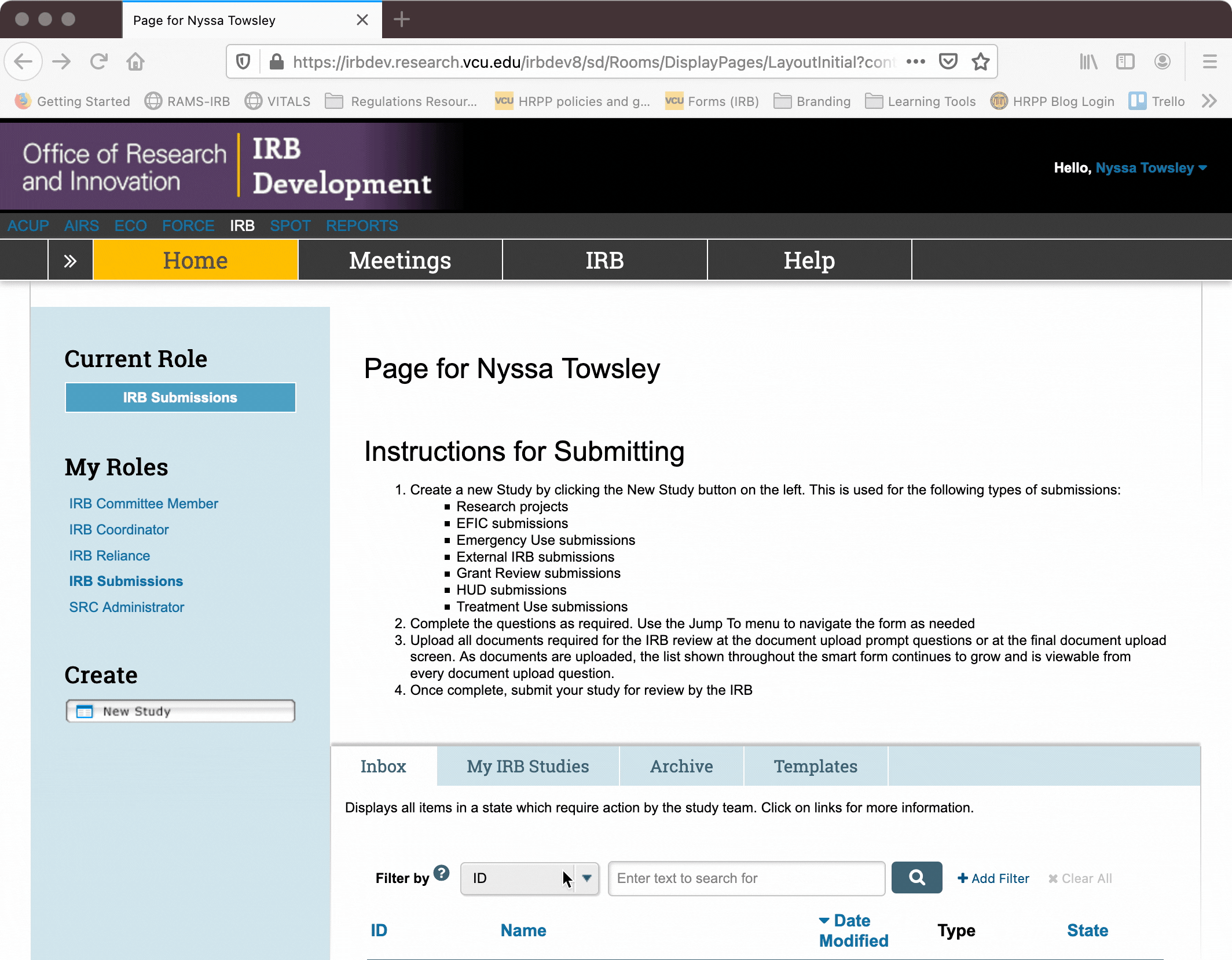
Task: Click the browser home icon
Action: (135, 61)
